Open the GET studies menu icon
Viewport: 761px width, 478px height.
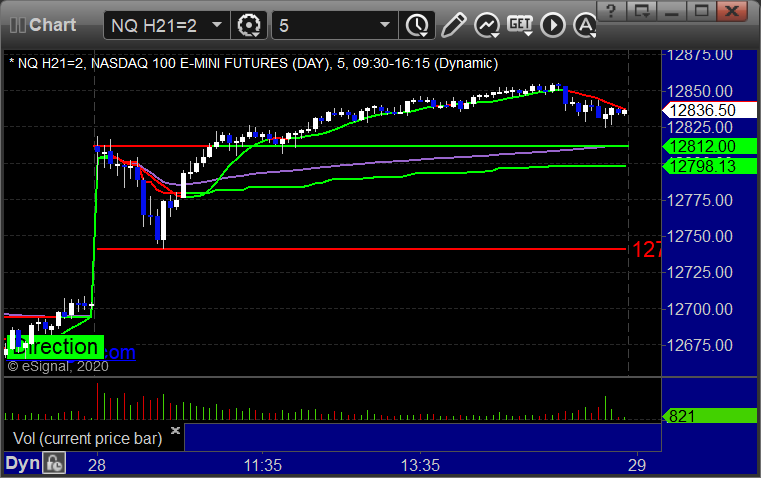520,25
